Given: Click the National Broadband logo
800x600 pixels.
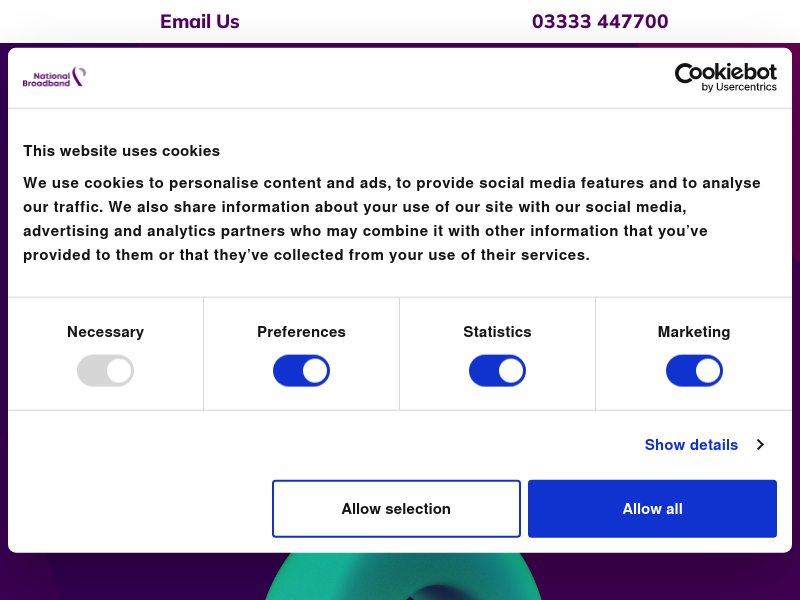Looking at the screenshot, I should tap(54, 77).
